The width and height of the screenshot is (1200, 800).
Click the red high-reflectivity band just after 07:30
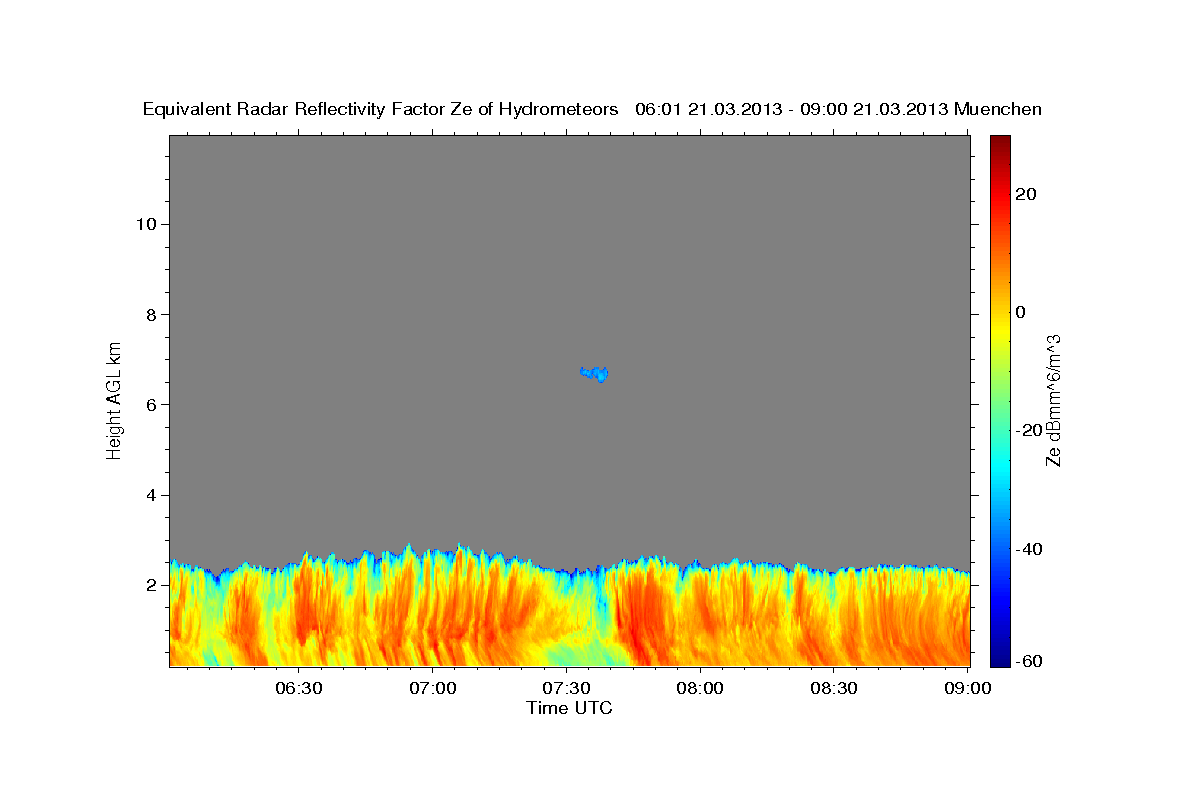click(640, 620)
